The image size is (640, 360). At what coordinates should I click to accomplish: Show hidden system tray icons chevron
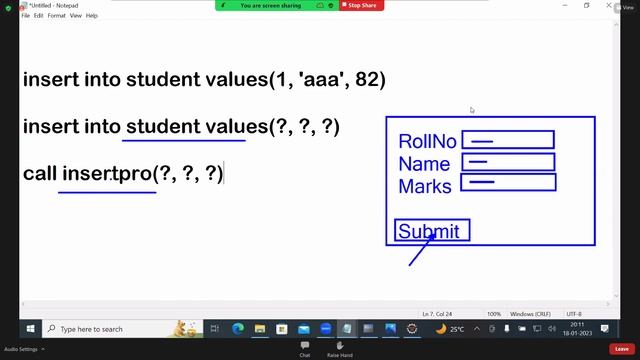pyautogui.click(x=477, y=329)
